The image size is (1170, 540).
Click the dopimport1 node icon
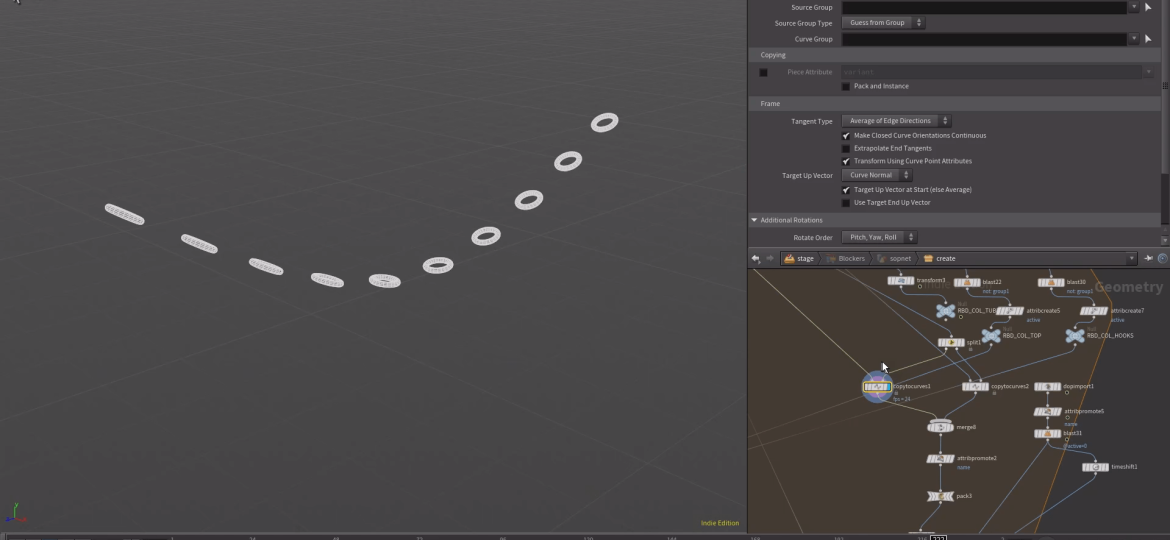coord(1047,387)
